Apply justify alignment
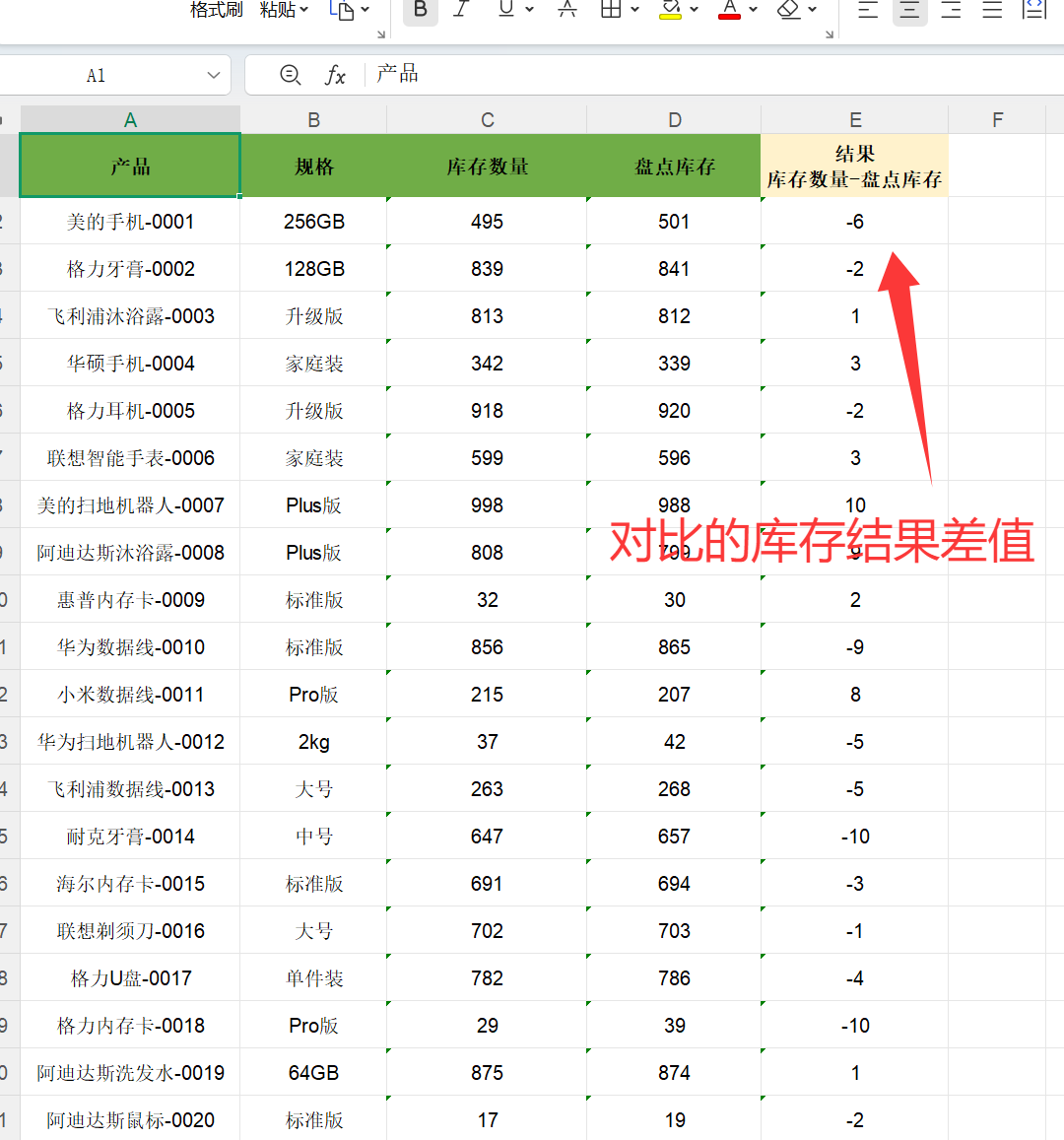1064x1140 pixels. (x=992, y=9)
